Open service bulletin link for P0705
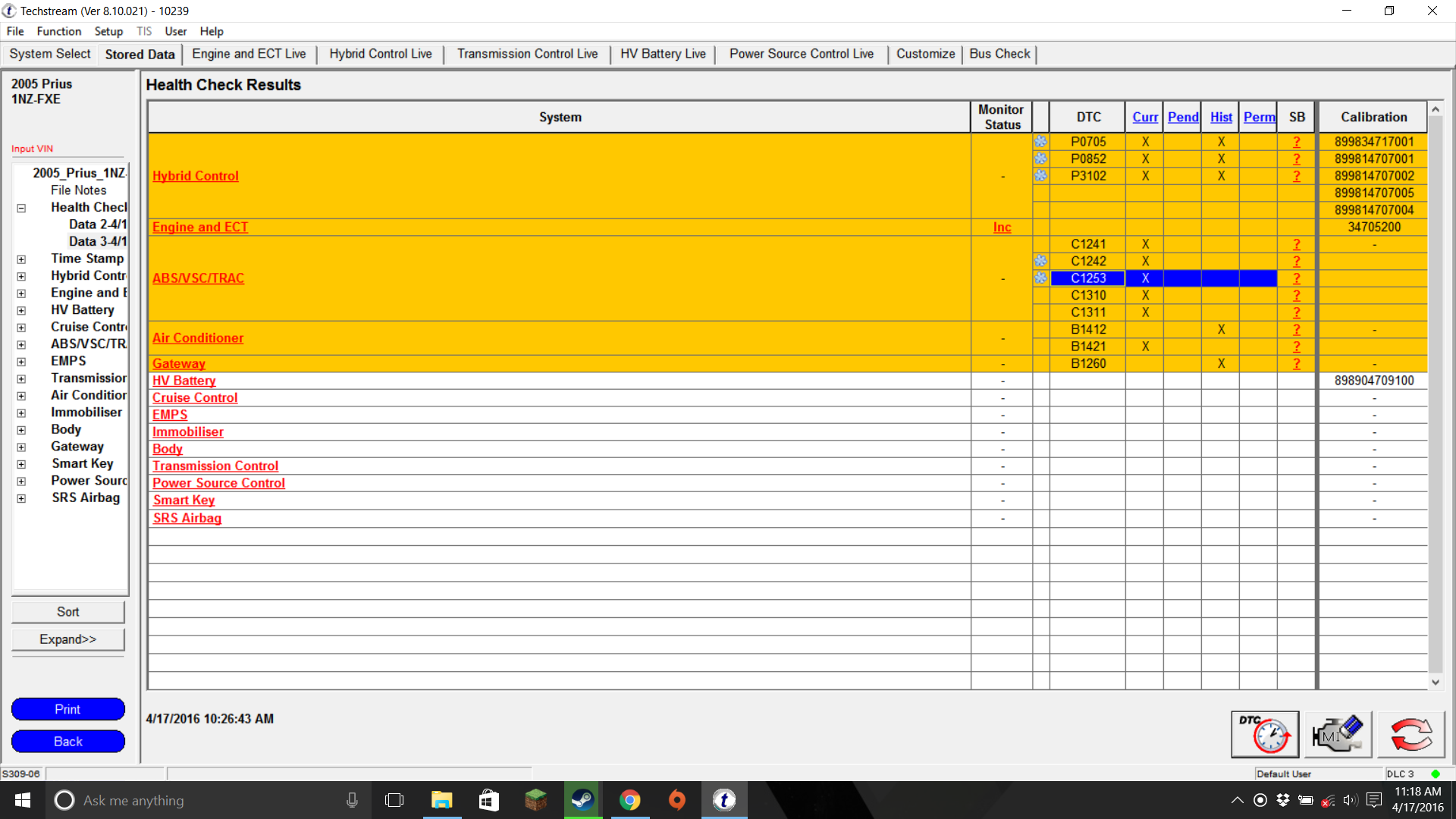 [1297, 142]
